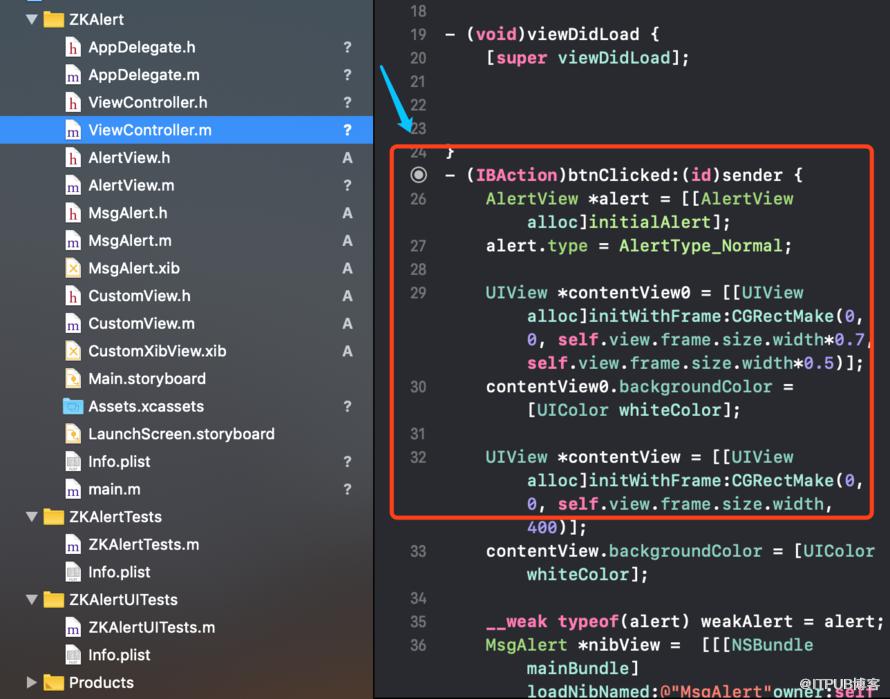Expand the Products group triangle
The height and width of the screenshot is (699, 890).
point(32,683)
